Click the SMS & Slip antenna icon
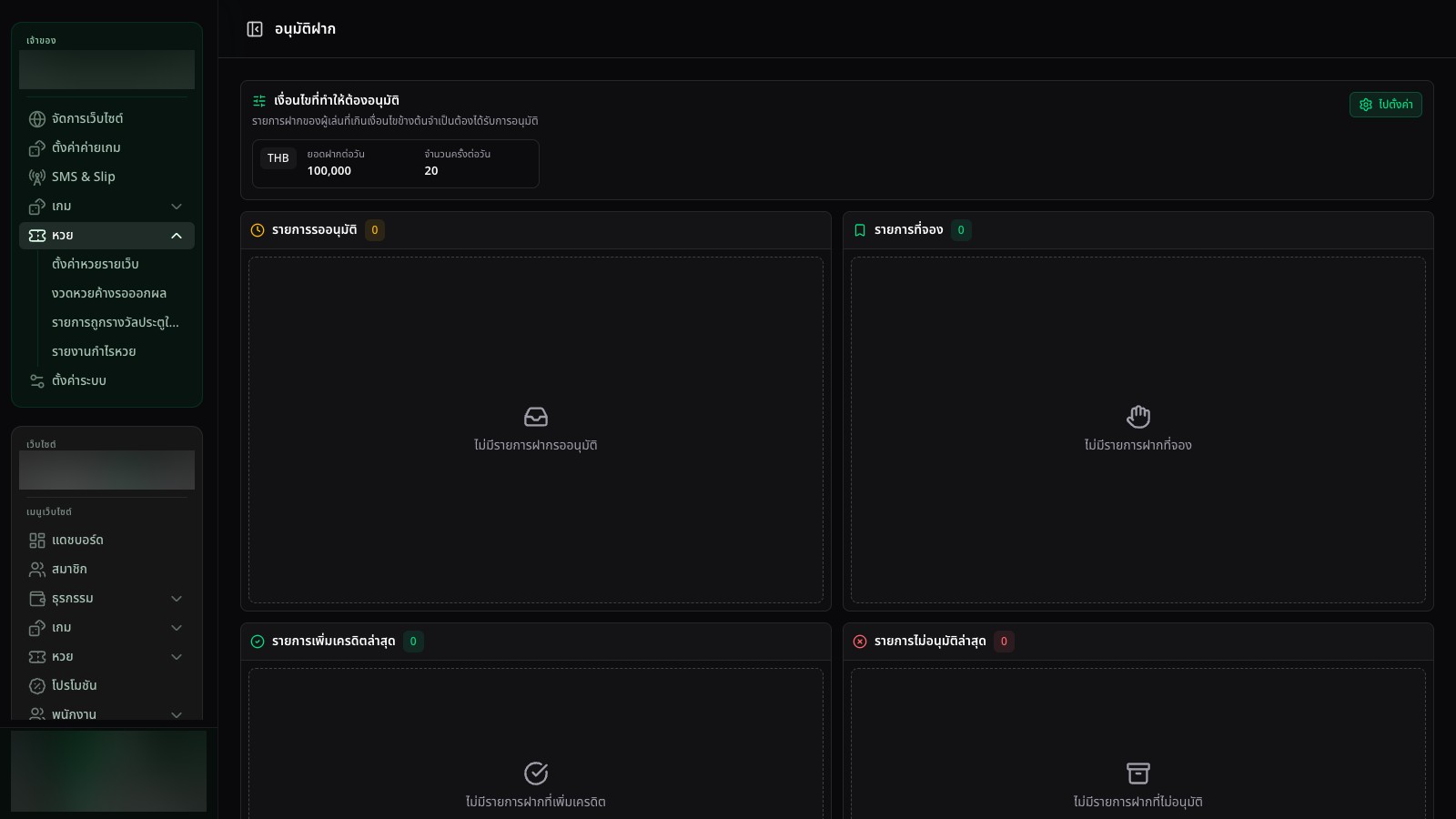Viewport: 1456px width, 819px height. tap(37, 177)
